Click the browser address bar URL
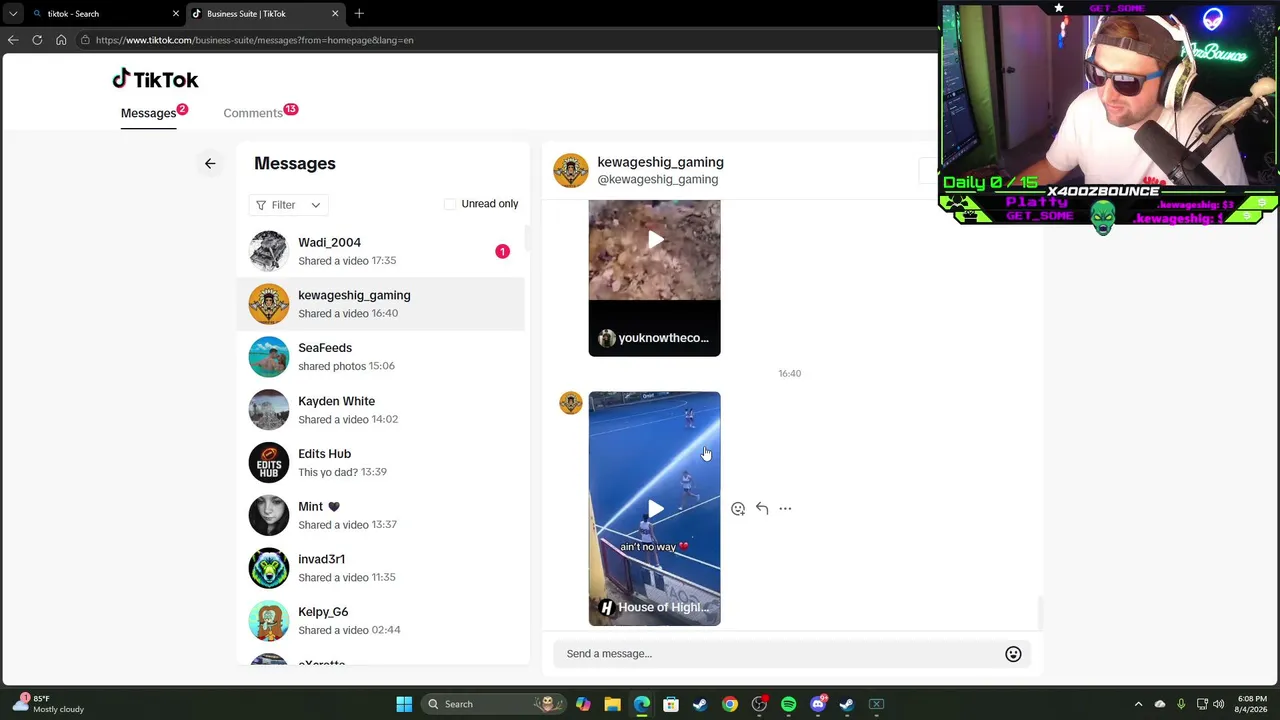Image resolution: width=1280 pixels, height=720 pixels. point(255,40)
